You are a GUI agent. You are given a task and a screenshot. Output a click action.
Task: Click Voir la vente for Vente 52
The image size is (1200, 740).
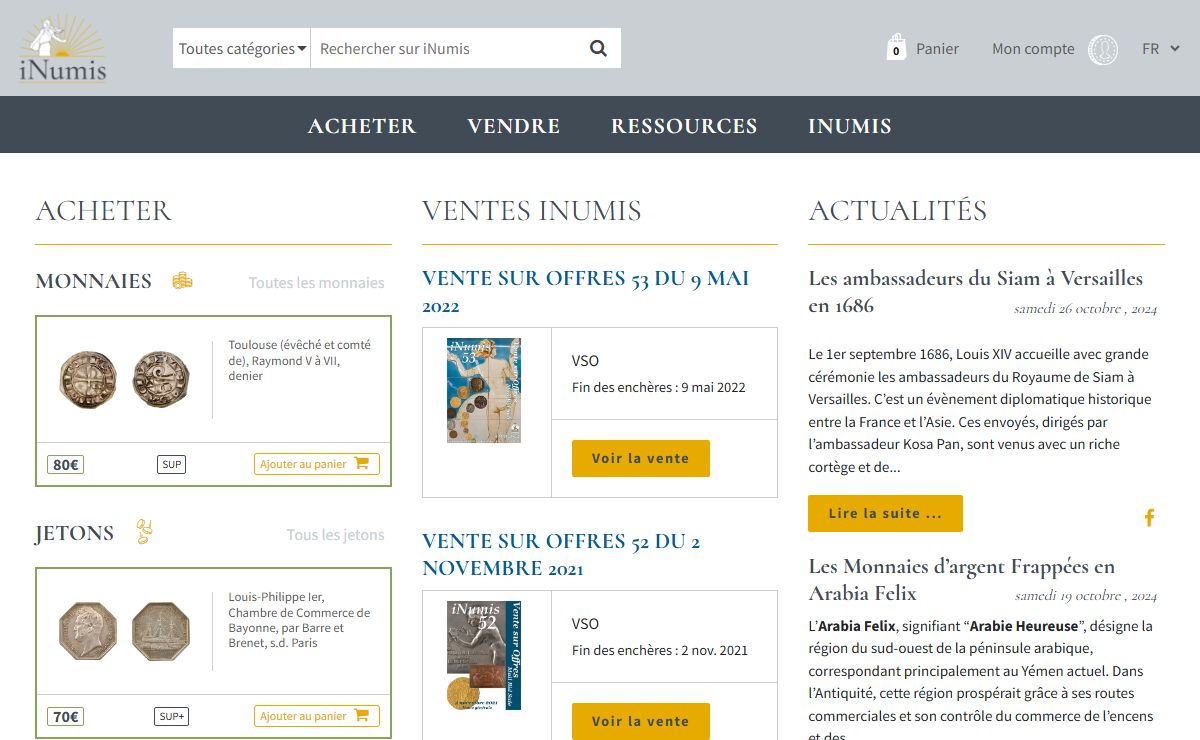tap(641, 721)
